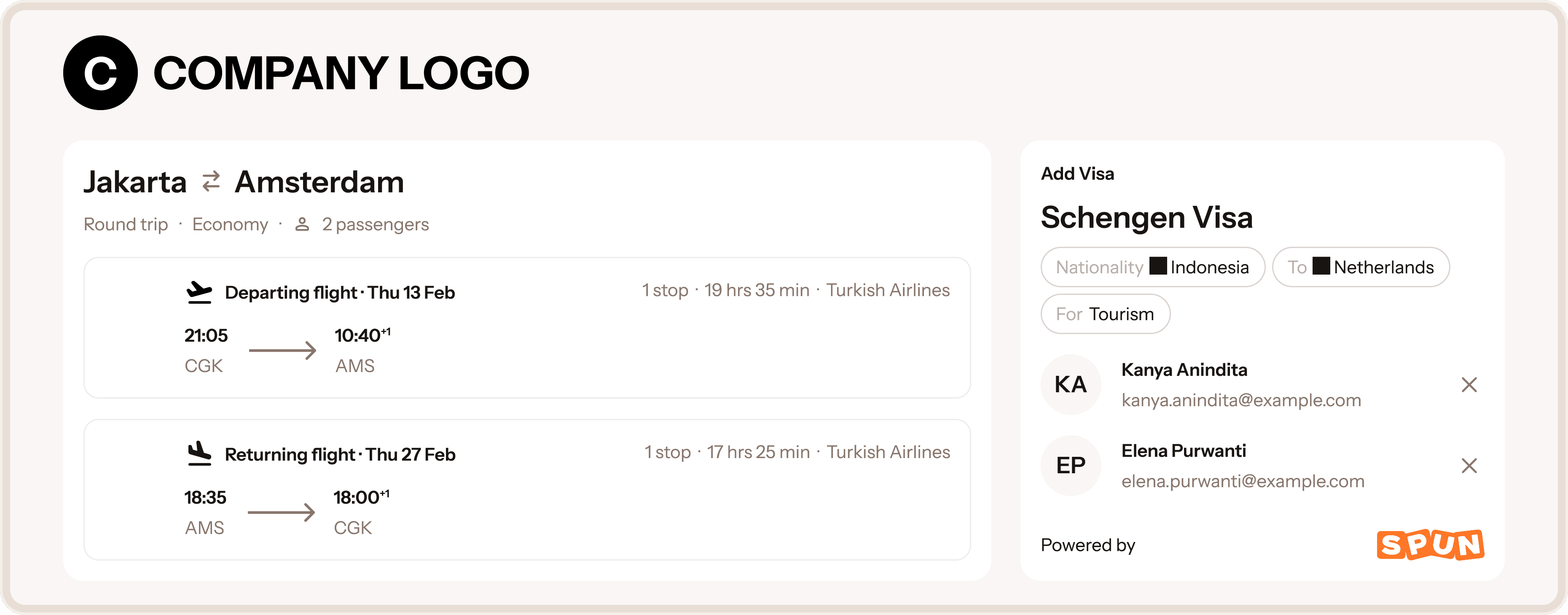Select the Returning flight Thu 27 Feb card
The height and width of the screenshot is (615, 1568).
point(526,490)
